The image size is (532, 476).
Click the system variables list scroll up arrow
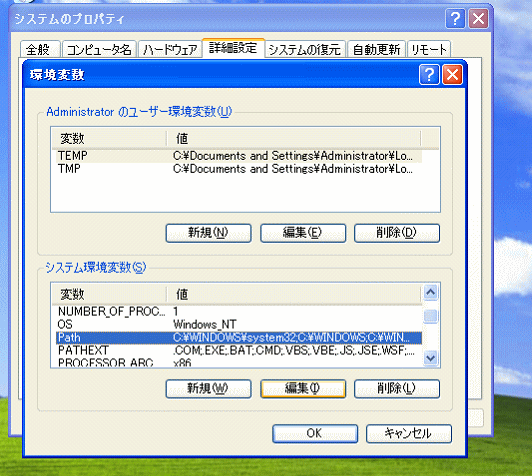coord(431,292)
